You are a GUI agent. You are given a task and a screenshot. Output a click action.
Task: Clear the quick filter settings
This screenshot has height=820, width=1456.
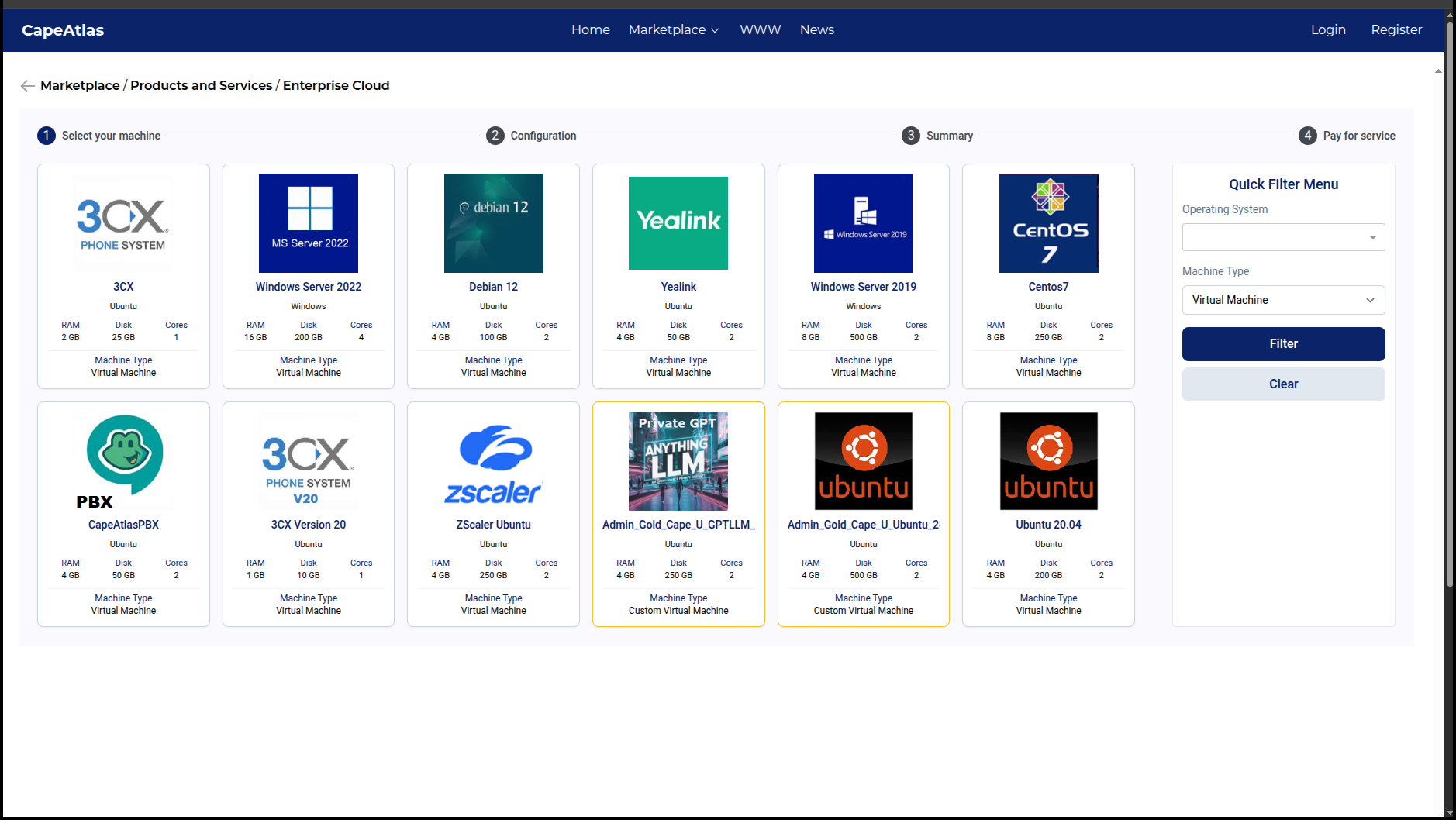1284,384
